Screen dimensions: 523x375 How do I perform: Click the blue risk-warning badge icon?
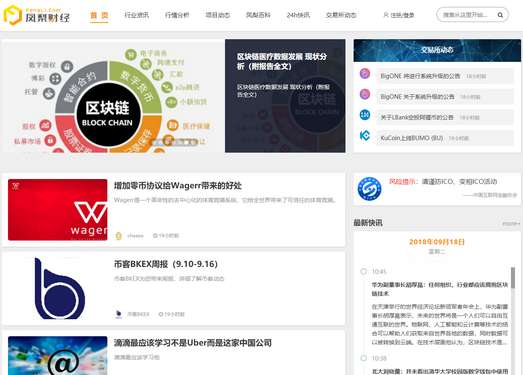(x=369, y=189)
